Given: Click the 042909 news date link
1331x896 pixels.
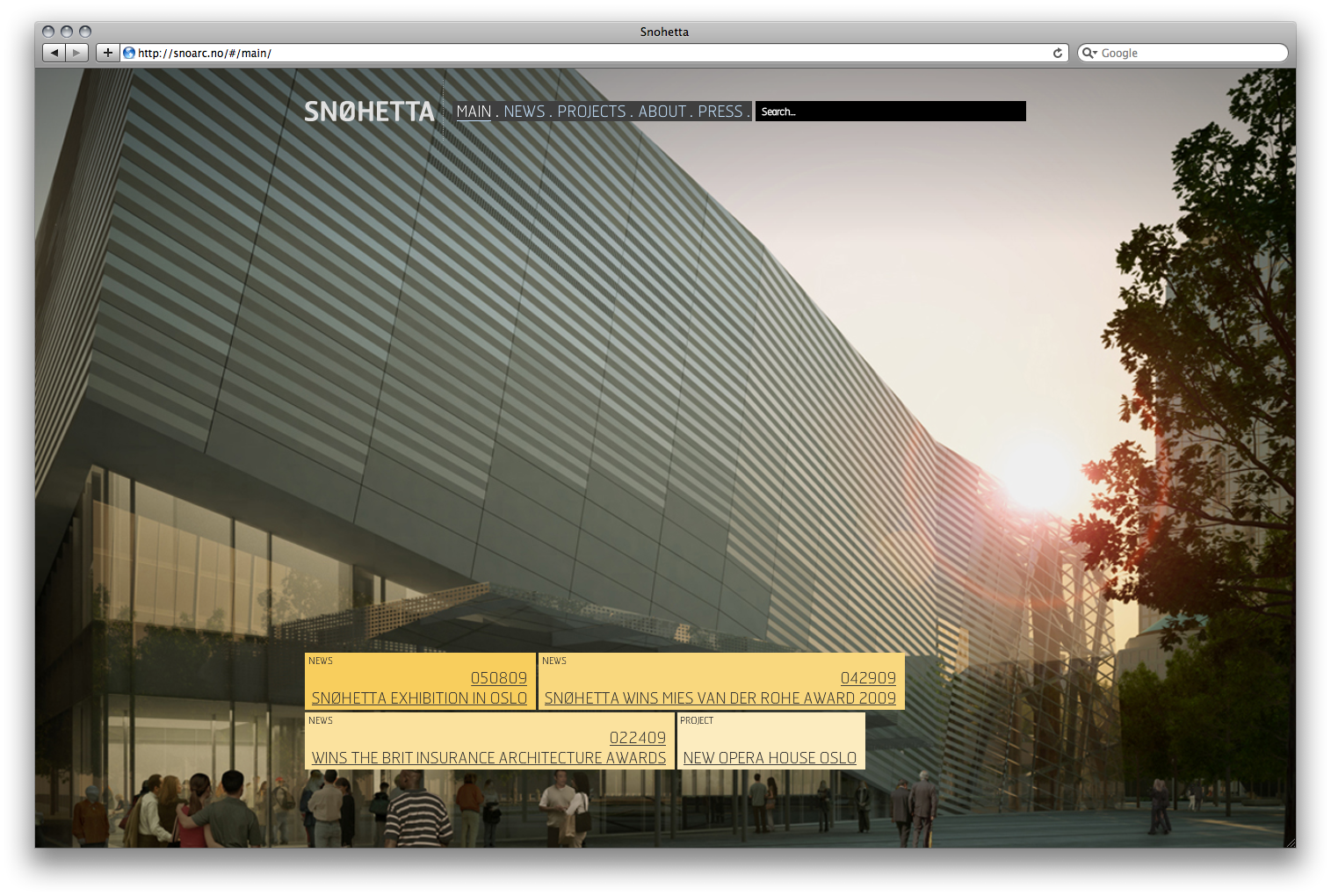Looking at the screenshot, I should click(868, 678).
